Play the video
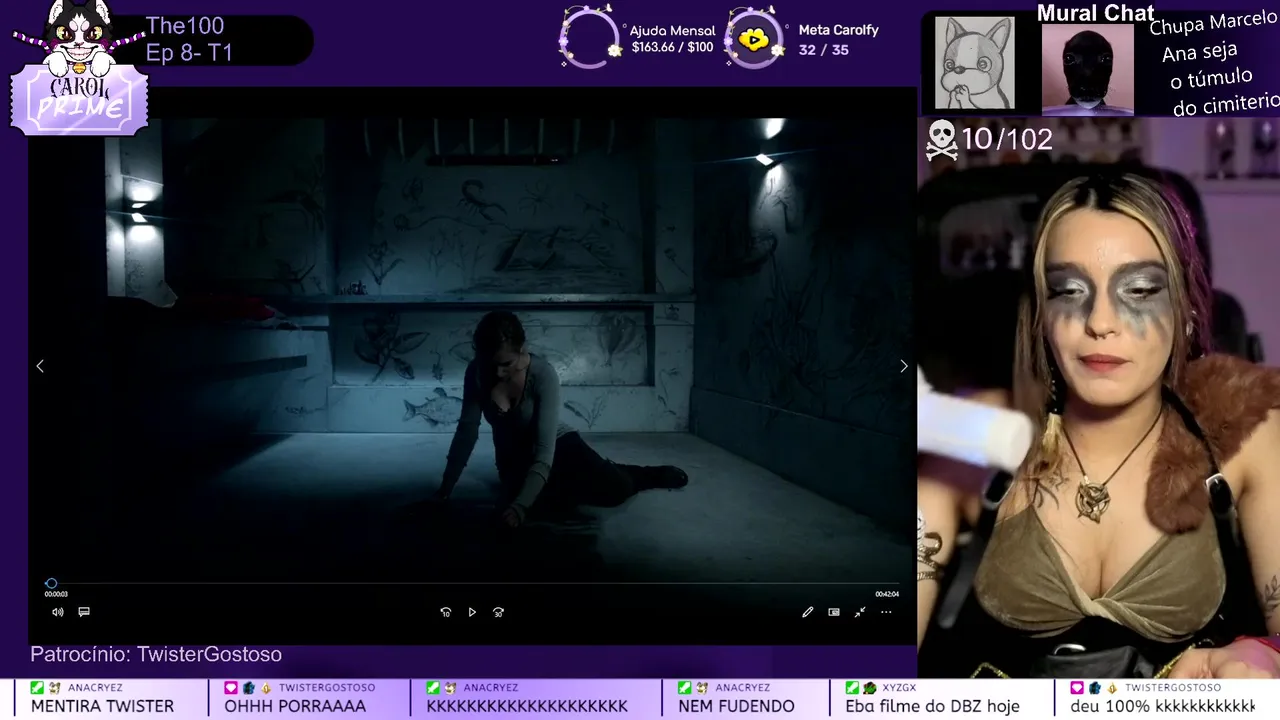Viewport: 1280px width, 720px height. click(472, 612)
